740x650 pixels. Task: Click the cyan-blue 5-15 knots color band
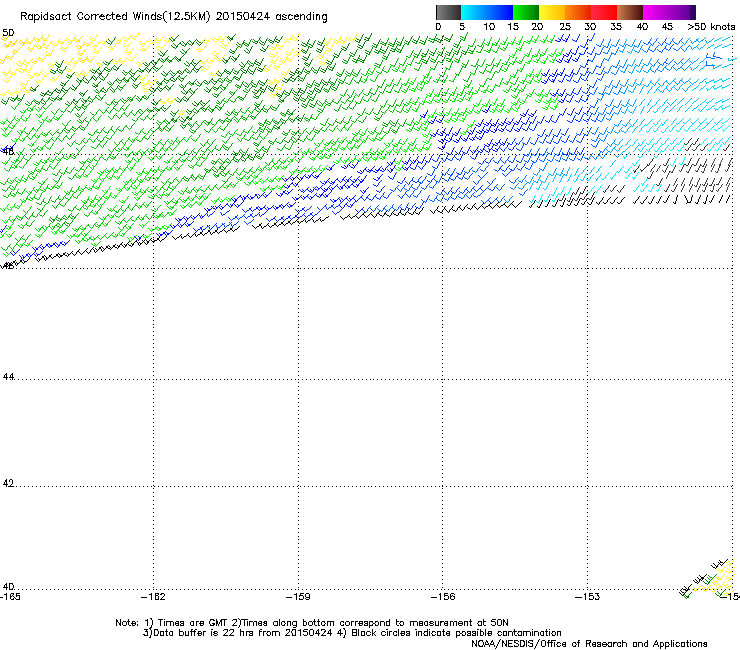pos(487,12)
